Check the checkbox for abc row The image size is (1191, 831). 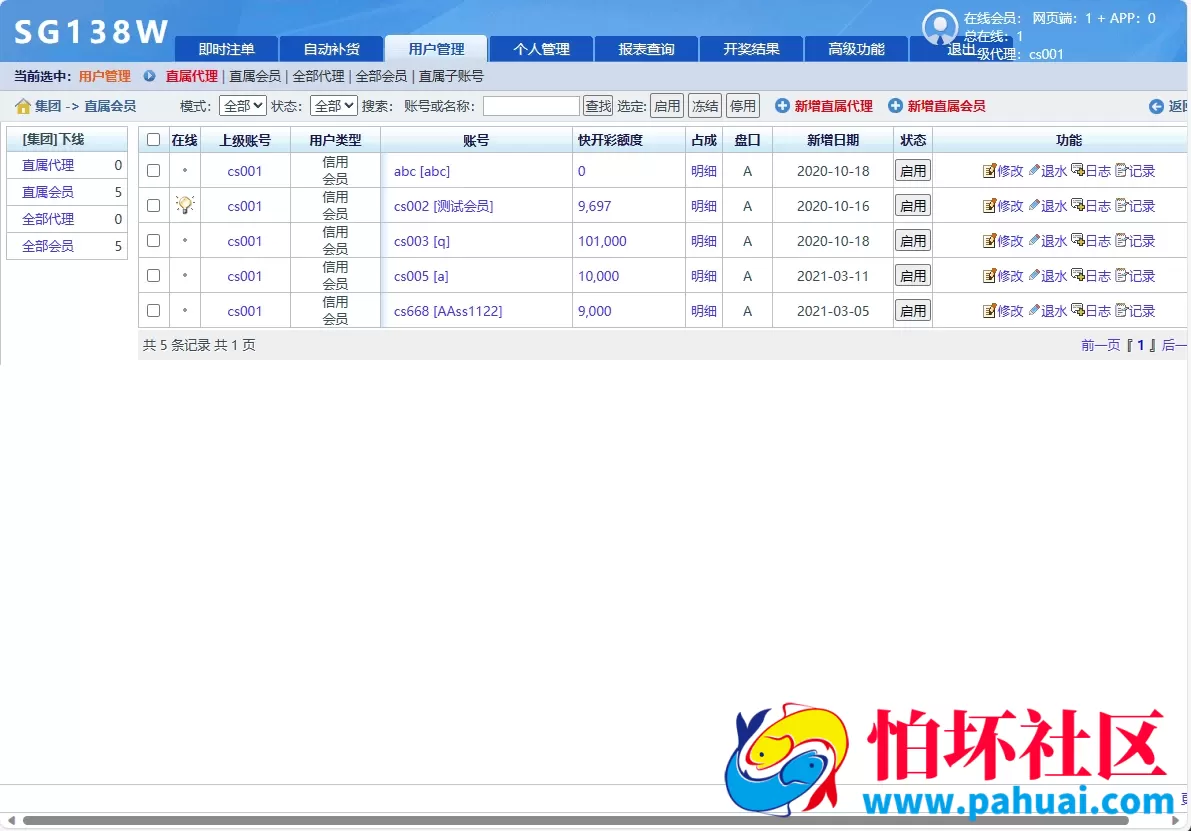coord(153,171)
